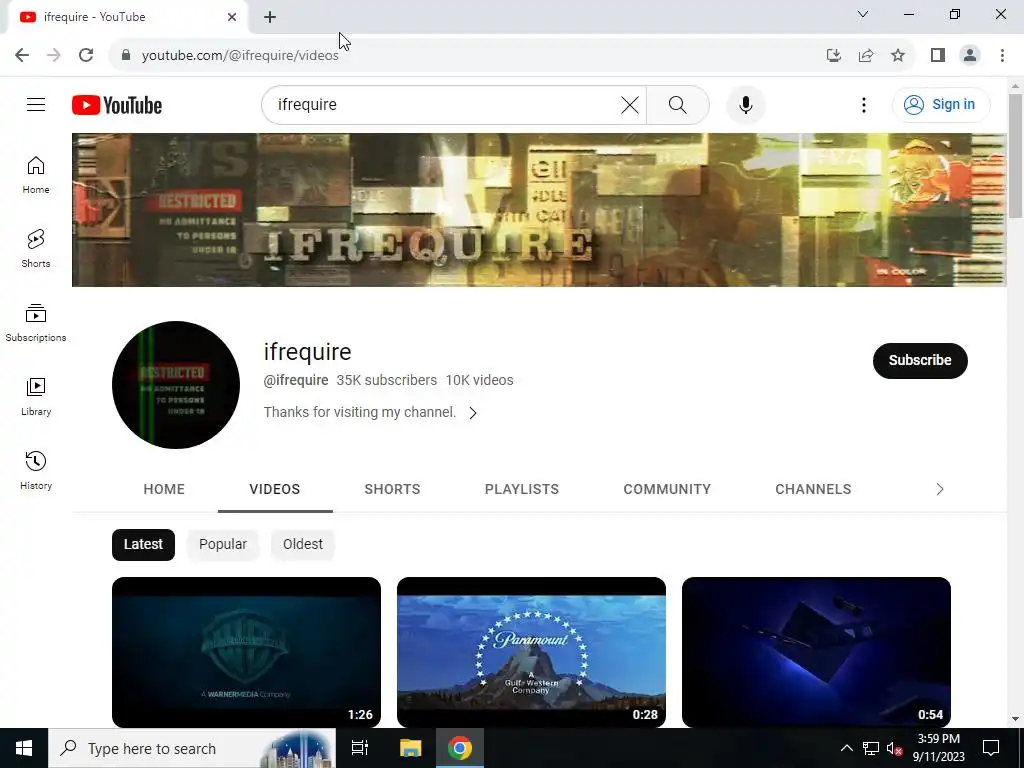Reload the page in Chrome
Viewport: 1024px width, 768px height.
coord(86,55)
